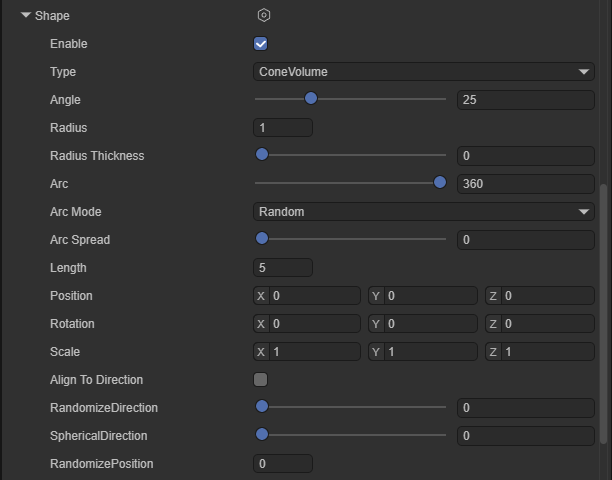Click the Radius input field
This screenshot has height=480, width=612.
point(284,128)
